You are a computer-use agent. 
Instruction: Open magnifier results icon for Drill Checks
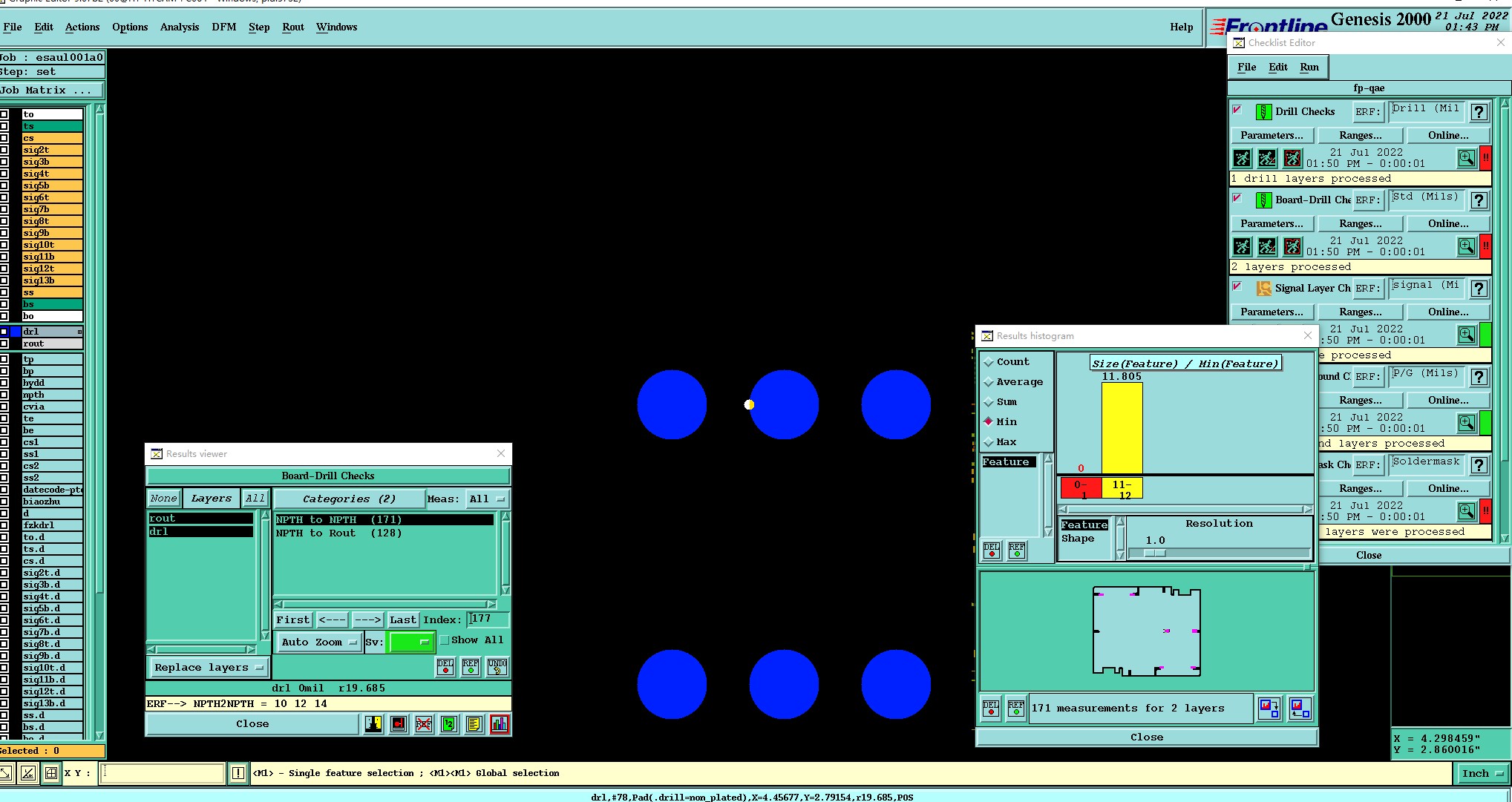pos(1466,158)
